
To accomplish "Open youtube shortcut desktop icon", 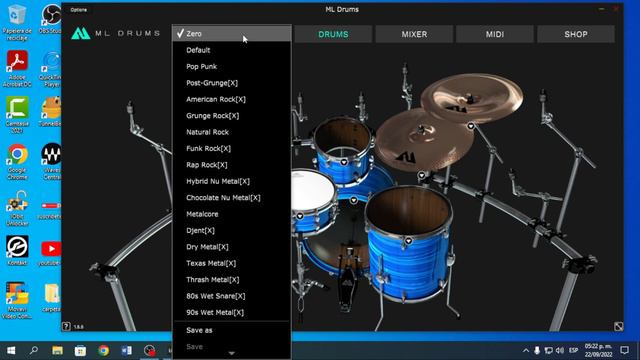I will tap(51, 253).
